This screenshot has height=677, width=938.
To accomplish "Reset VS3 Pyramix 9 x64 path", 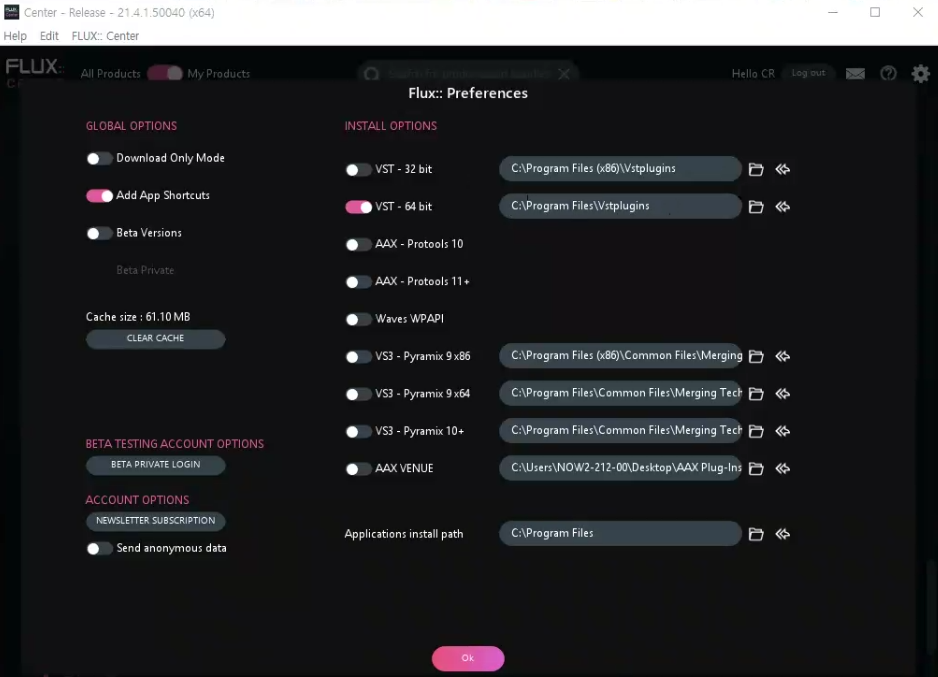I will point(782,394).
